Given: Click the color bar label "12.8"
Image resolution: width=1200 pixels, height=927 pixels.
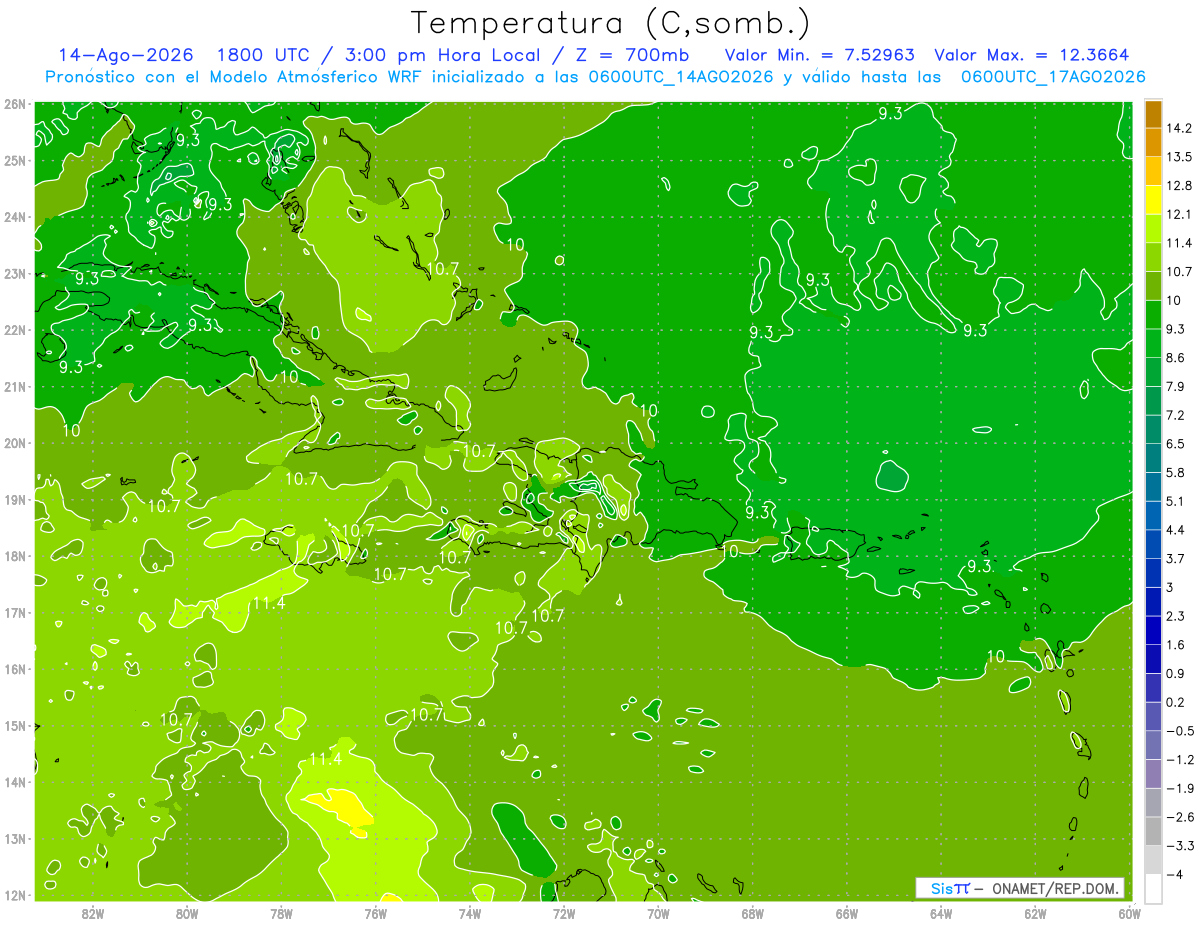Looking at the screenshot, I should pyautogui.click(x=1180, y=185).
